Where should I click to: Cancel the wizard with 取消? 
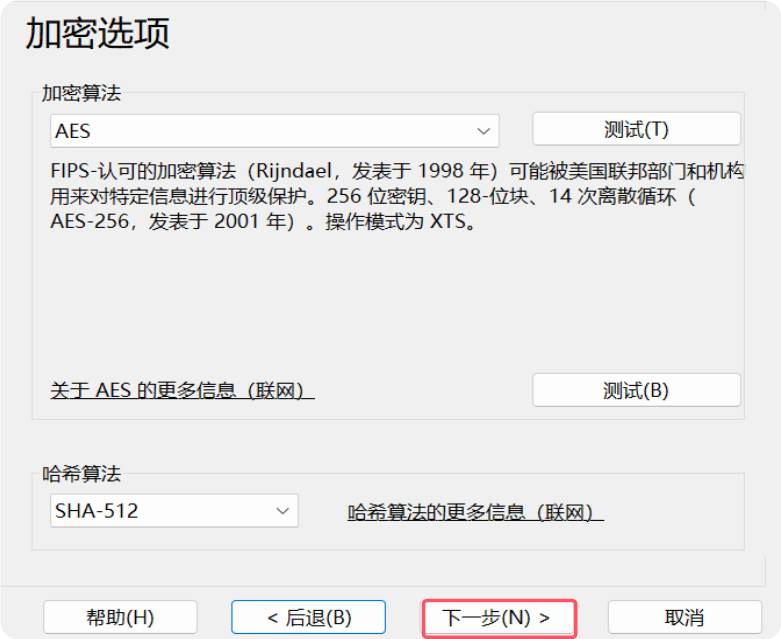point(684,617)
